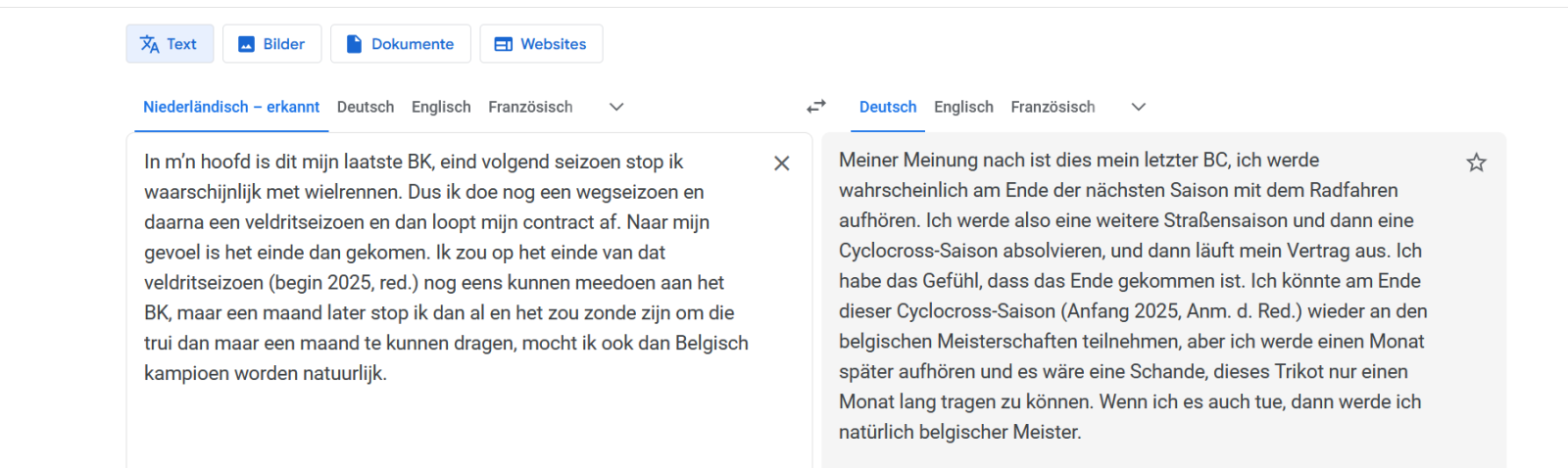Go to the Websites translation mode
This screenshot has width=1568, height=468.
[x=553, y=44]
